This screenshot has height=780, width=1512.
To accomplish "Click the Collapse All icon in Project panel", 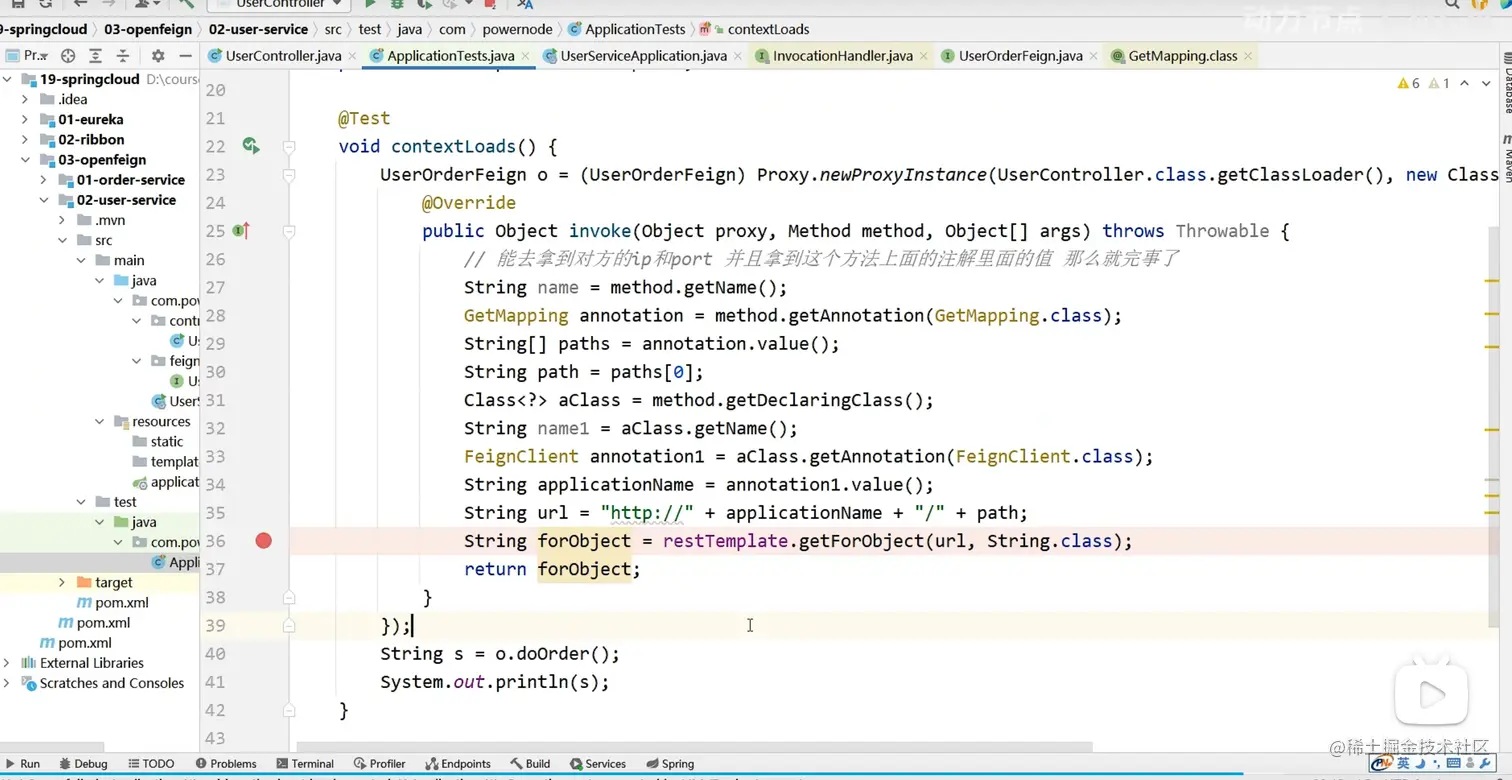I will coord(123,56).
